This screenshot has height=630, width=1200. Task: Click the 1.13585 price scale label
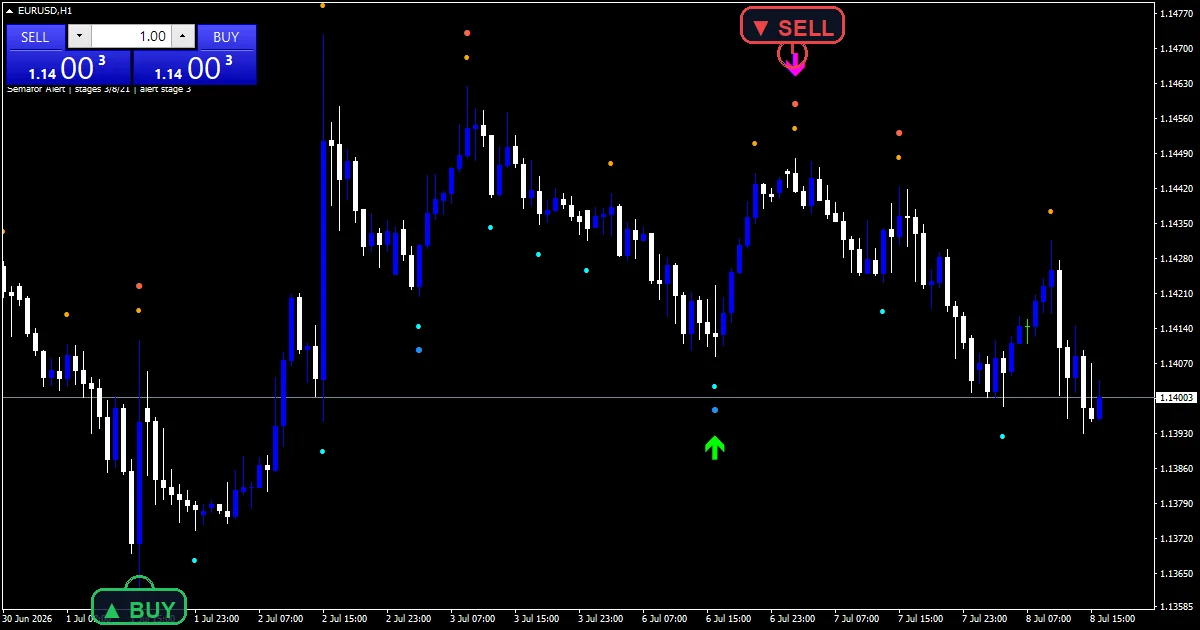(x=1176, y=607)
